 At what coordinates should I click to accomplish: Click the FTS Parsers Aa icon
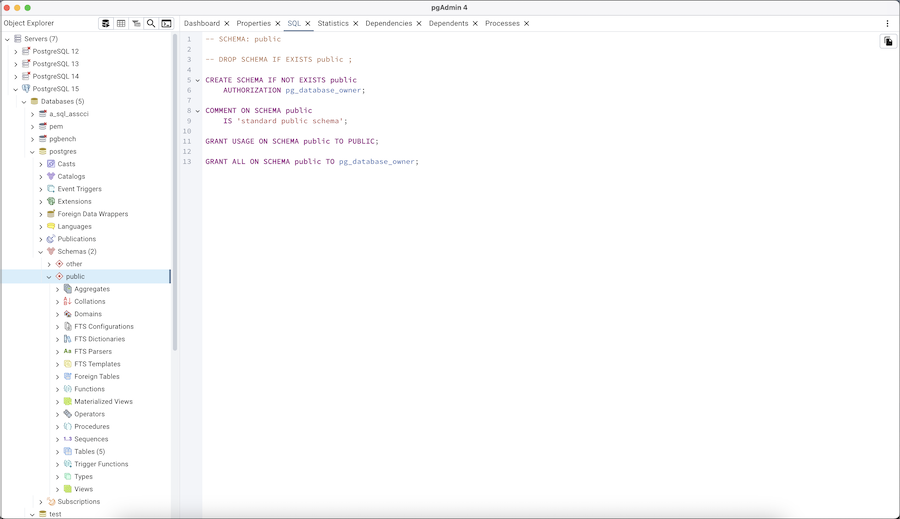point(68,351)
